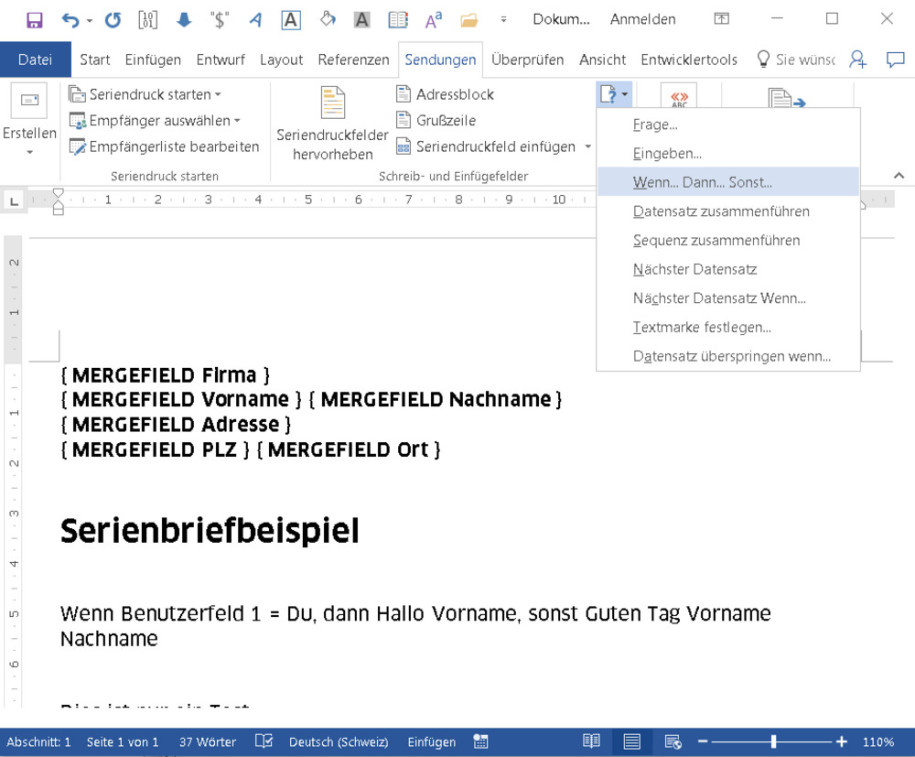Click the Aa change case icon
The width and height of the screenshot is (915, 757).
point(434,20)
